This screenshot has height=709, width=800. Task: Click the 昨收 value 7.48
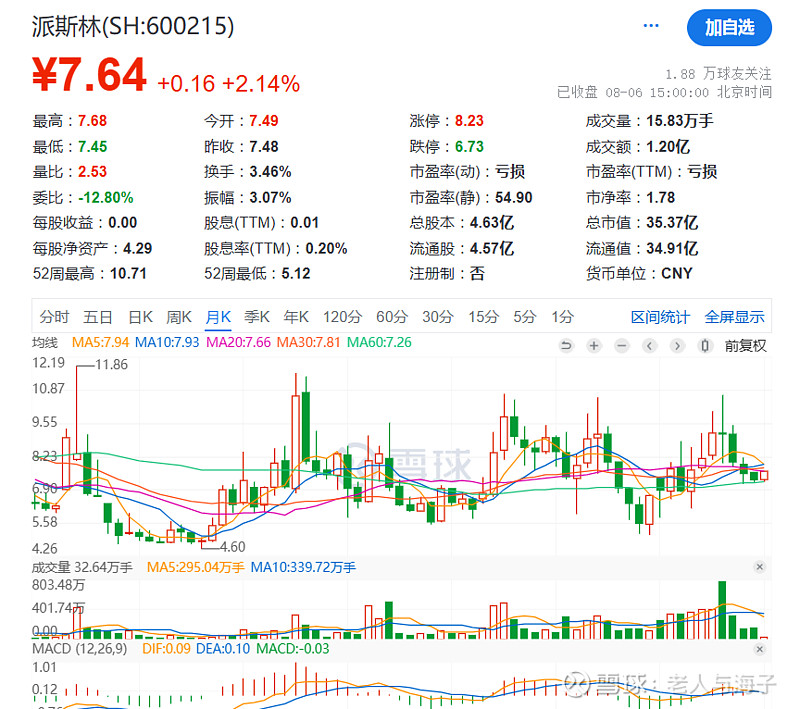[264, 147]
